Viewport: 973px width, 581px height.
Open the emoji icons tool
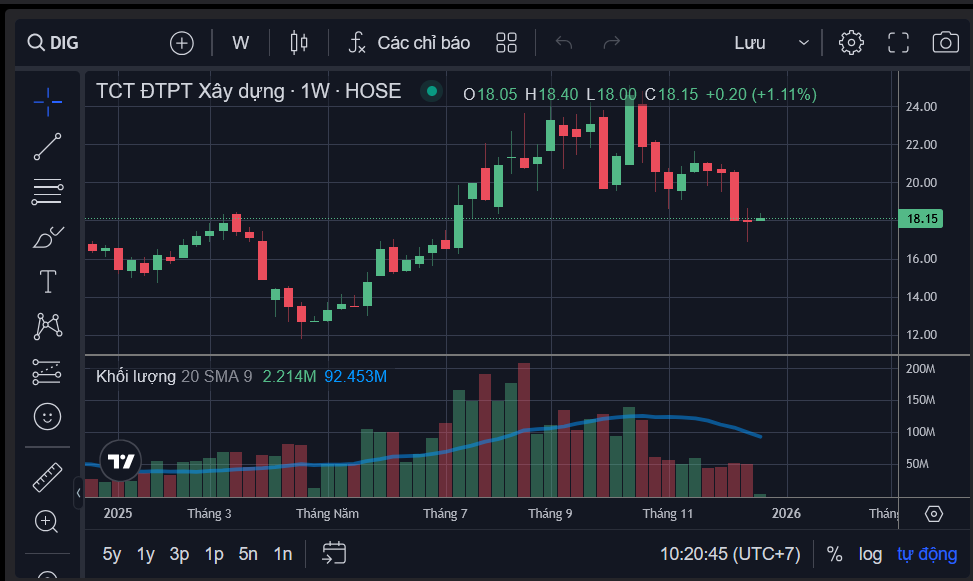point(47,415)
